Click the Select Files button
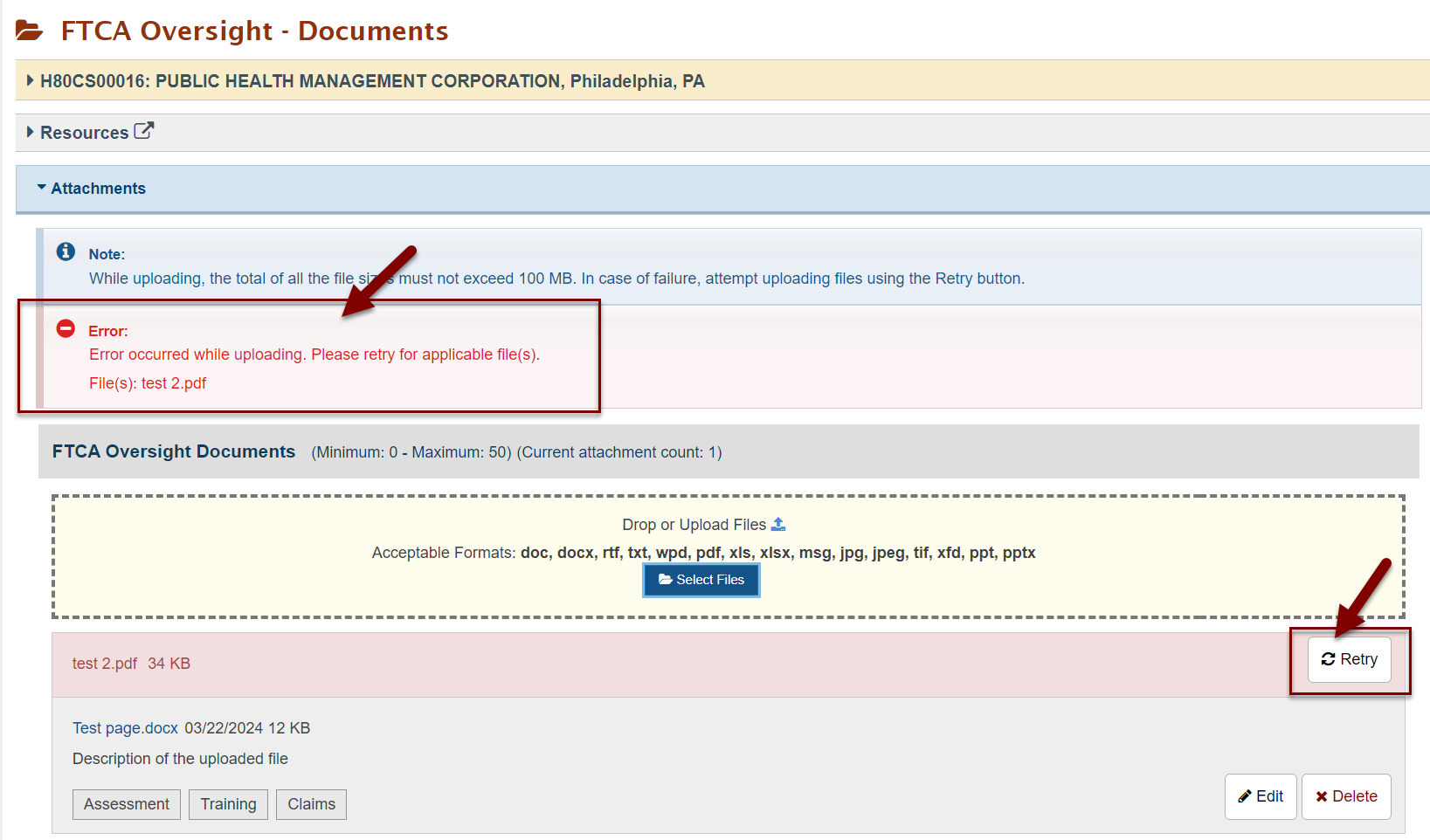This screenshot has height=840, width=1430. [x=701, y=580]
